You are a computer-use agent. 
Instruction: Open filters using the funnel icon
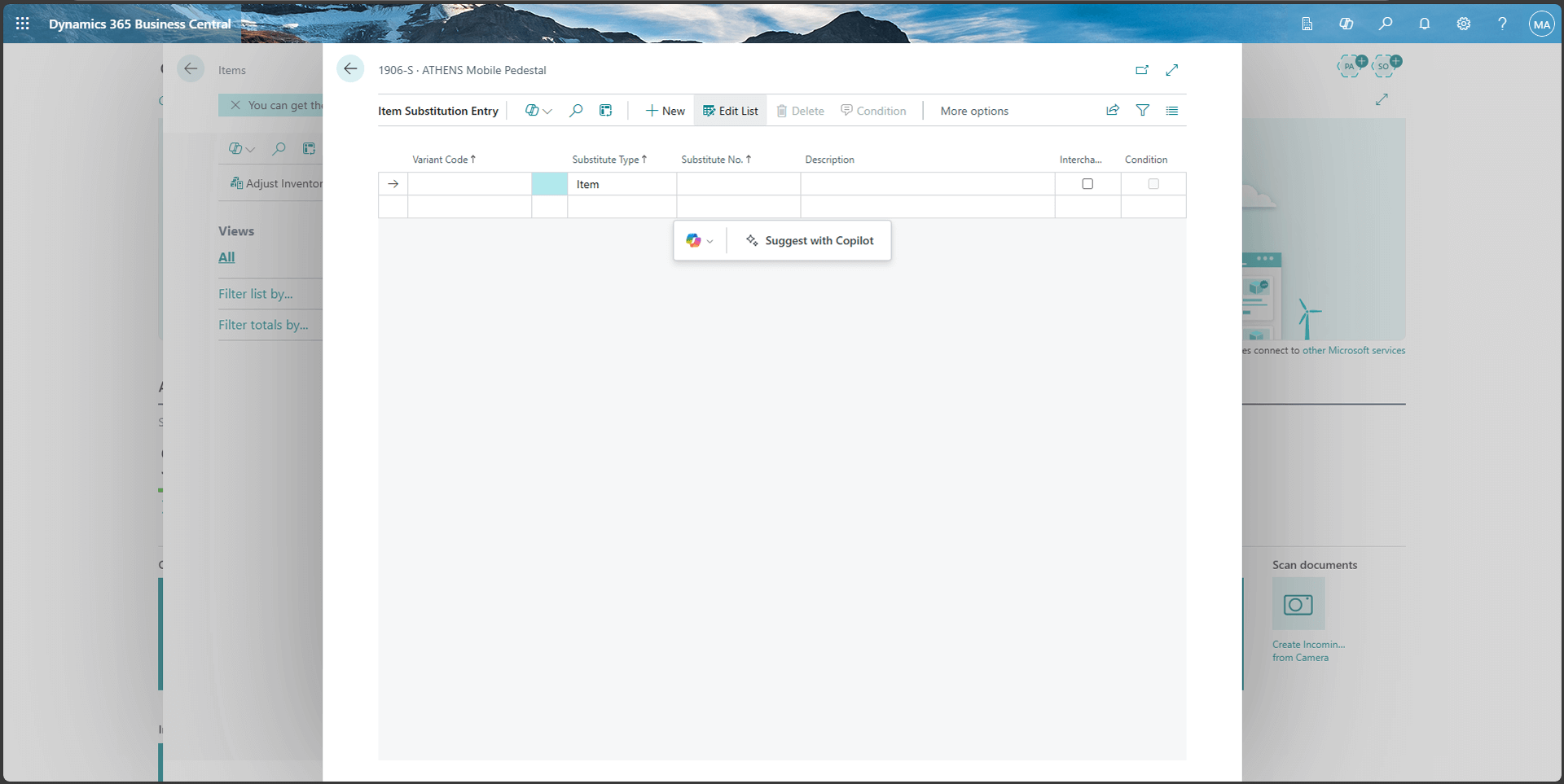(1143, 110)
